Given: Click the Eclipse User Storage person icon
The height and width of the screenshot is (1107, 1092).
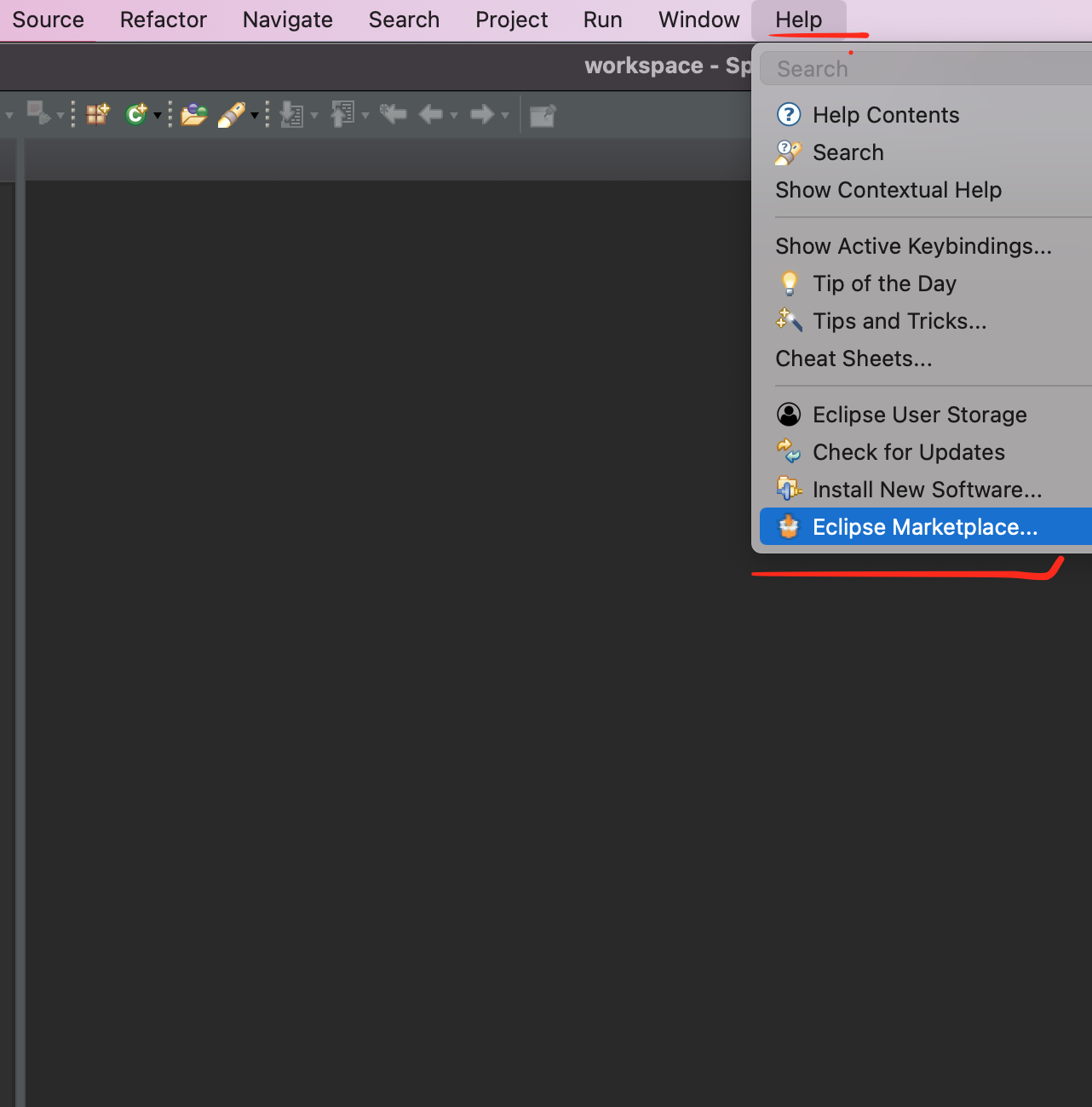Looking at the screenshot, I should coord(790,415).
